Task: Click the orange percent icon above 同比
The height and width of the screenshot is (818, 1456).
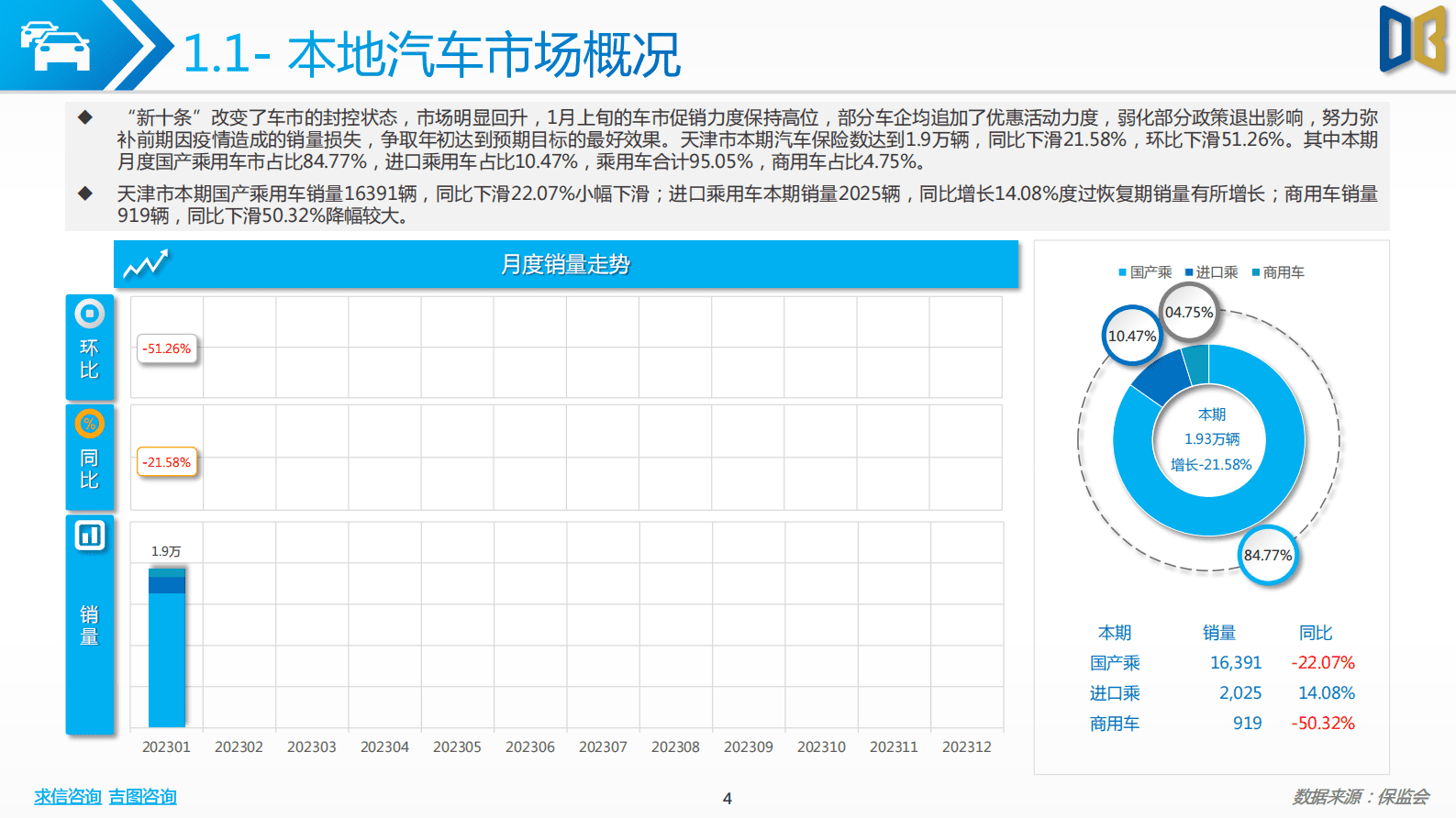Action: [x=89, y=424]
